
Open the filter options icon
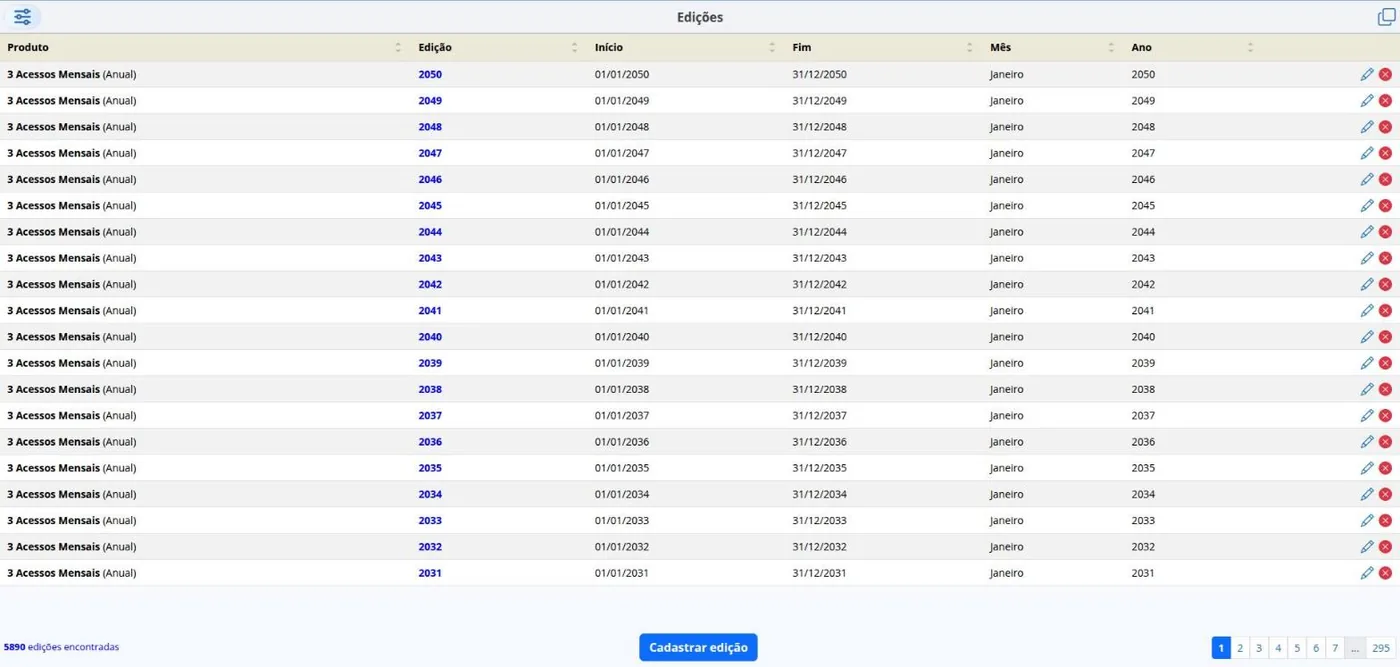22,17
